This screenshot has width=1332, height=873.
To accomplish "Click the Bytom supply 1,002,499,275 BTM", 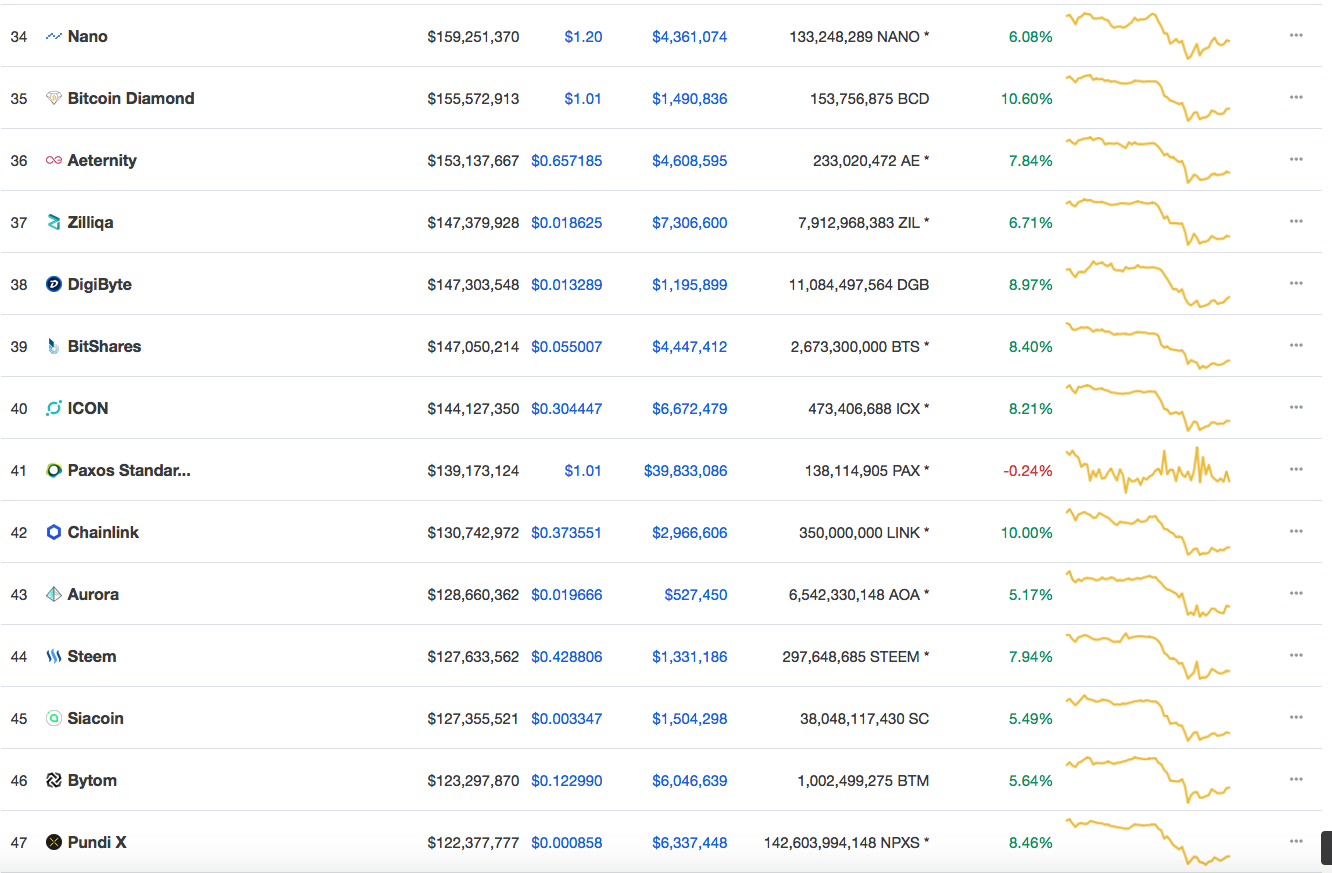I will 863,781.
